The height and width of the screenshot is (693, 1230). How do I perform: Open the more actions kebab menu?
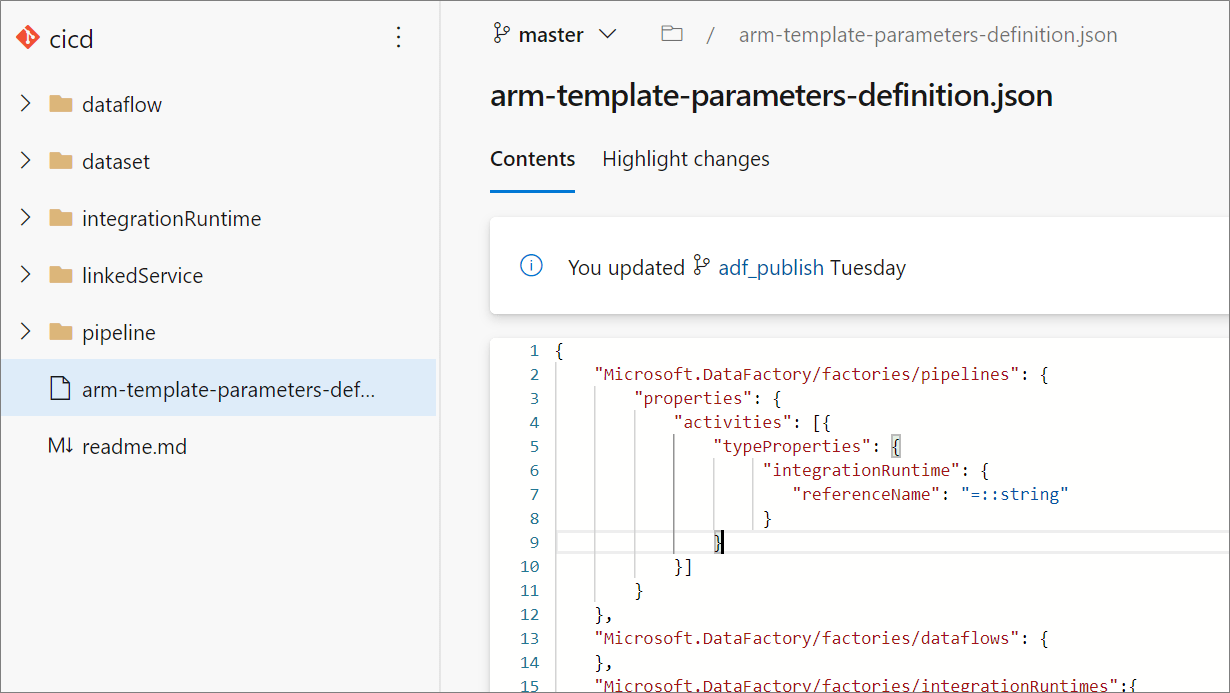tap(398, 37)
